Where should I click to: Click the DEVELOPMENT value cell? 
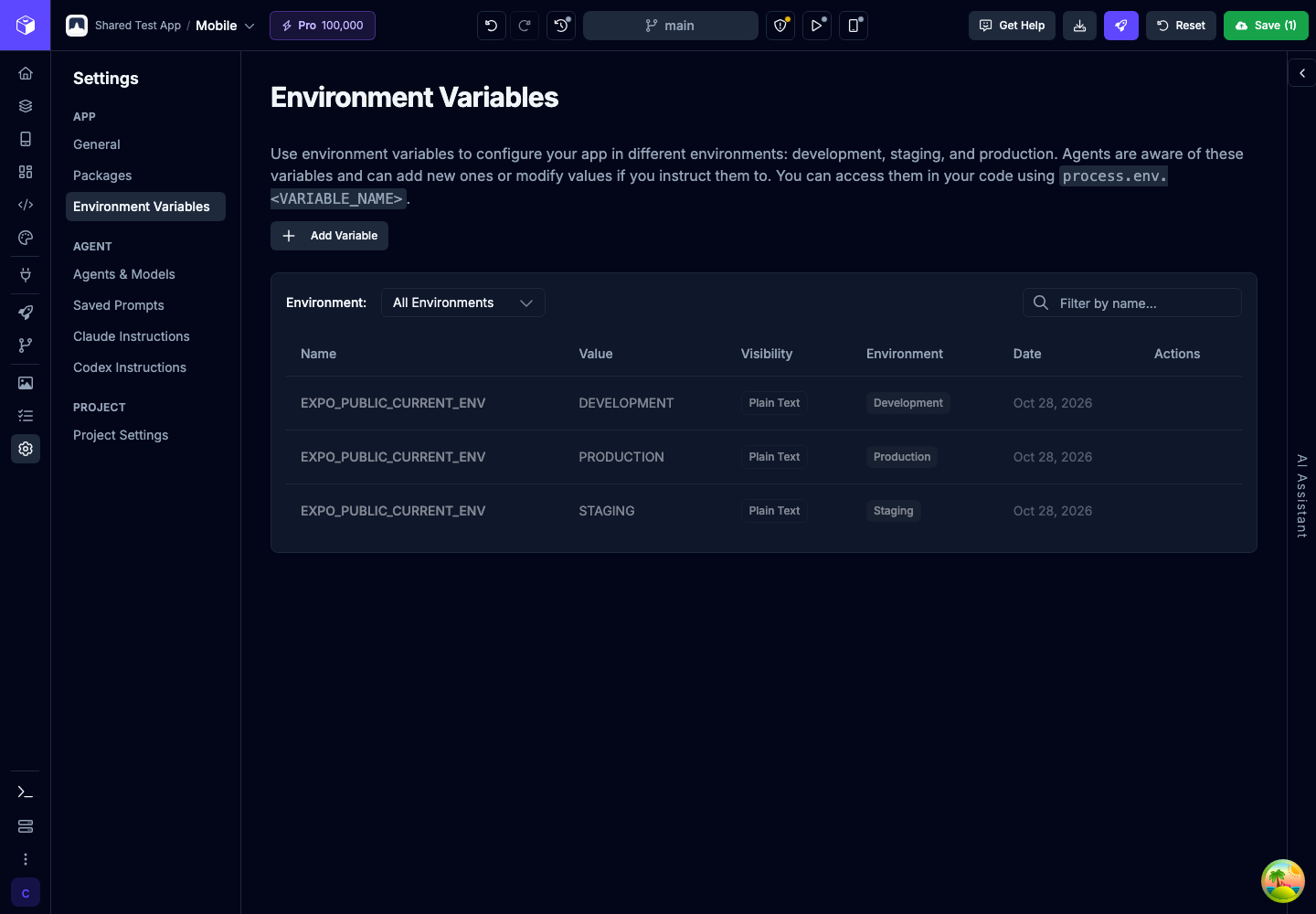coord(626,403)
